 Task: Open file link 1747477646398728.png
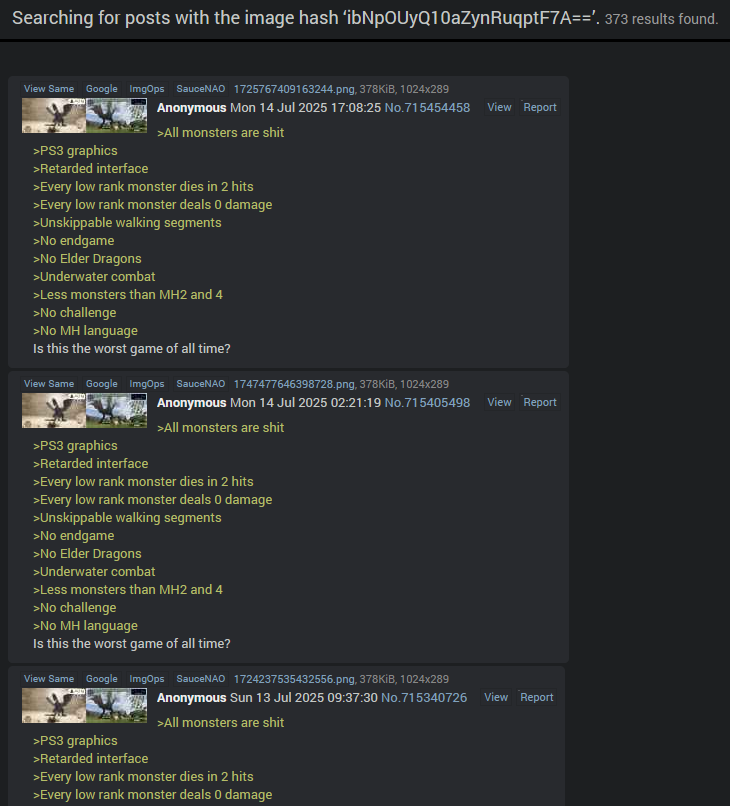coord(294,384)
